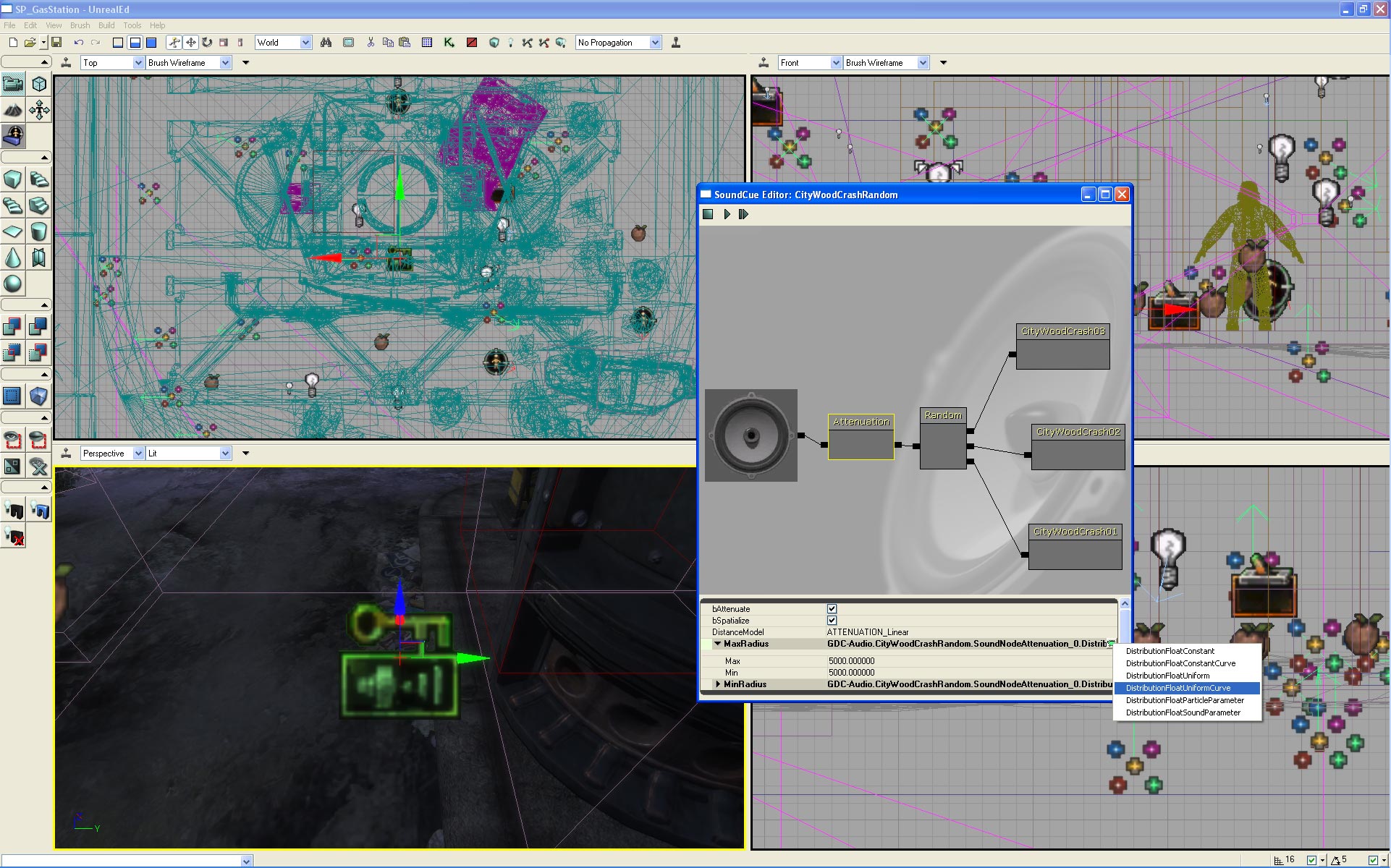
Task: Select the Camera mode tool
Action: coord(13,84)
